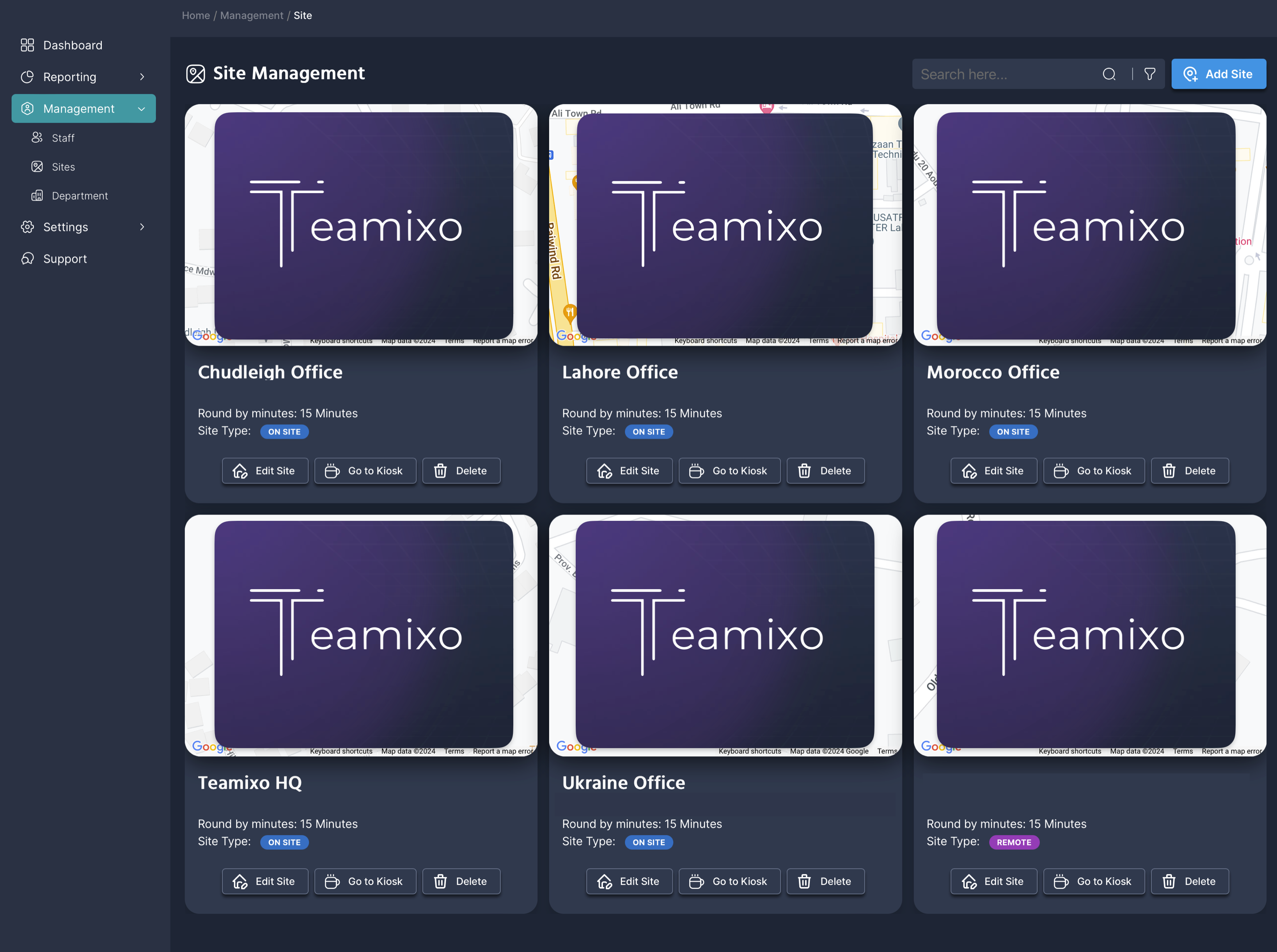
Task: Click the Department building icon
Action: pyautogui.click(x=37, y=195)
